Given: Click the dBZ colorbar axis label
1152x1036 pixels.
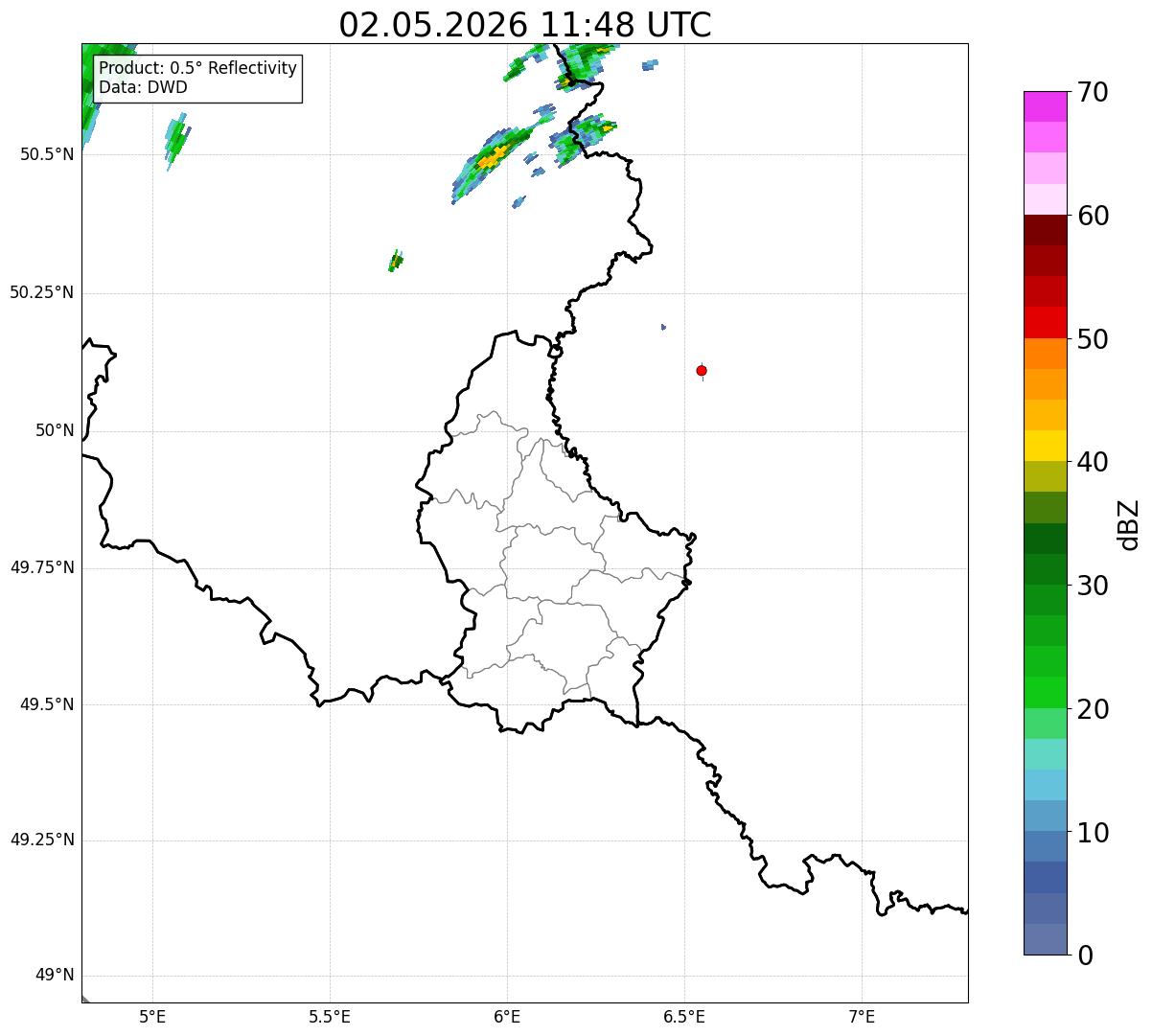Looking at the screenshot, I should point(1129,524).
